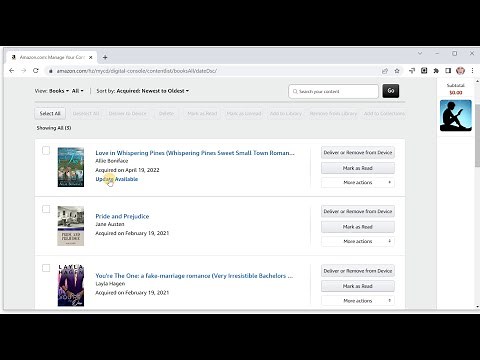Click the media control icon in toolbar
The image size is (480, 360).
[412, 71]
